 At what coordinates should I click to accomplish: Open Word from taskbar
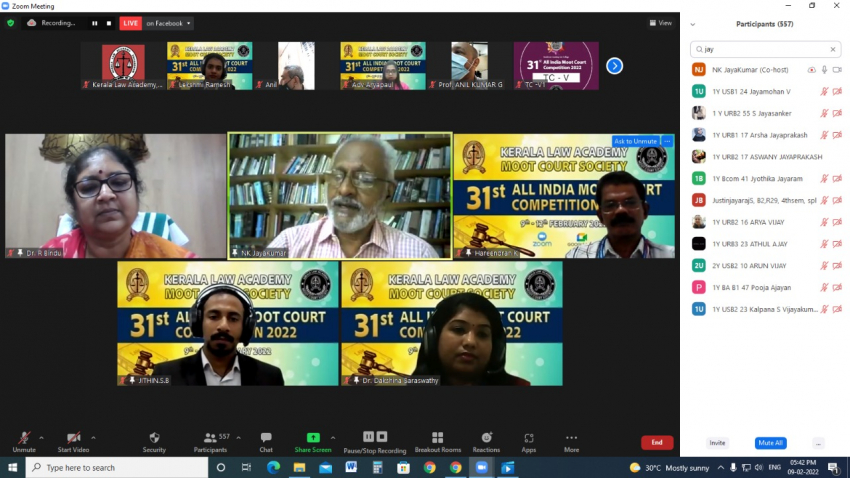[351, 467]
